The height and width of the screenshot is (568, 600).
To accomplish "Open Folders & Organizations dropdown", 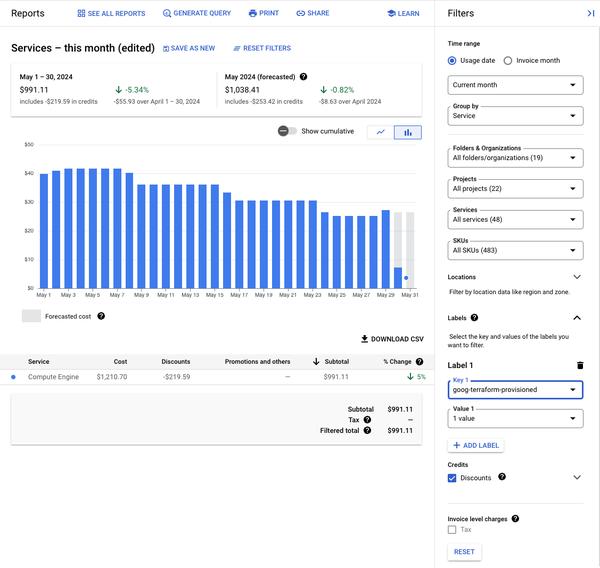I will [x=515, y=158].
